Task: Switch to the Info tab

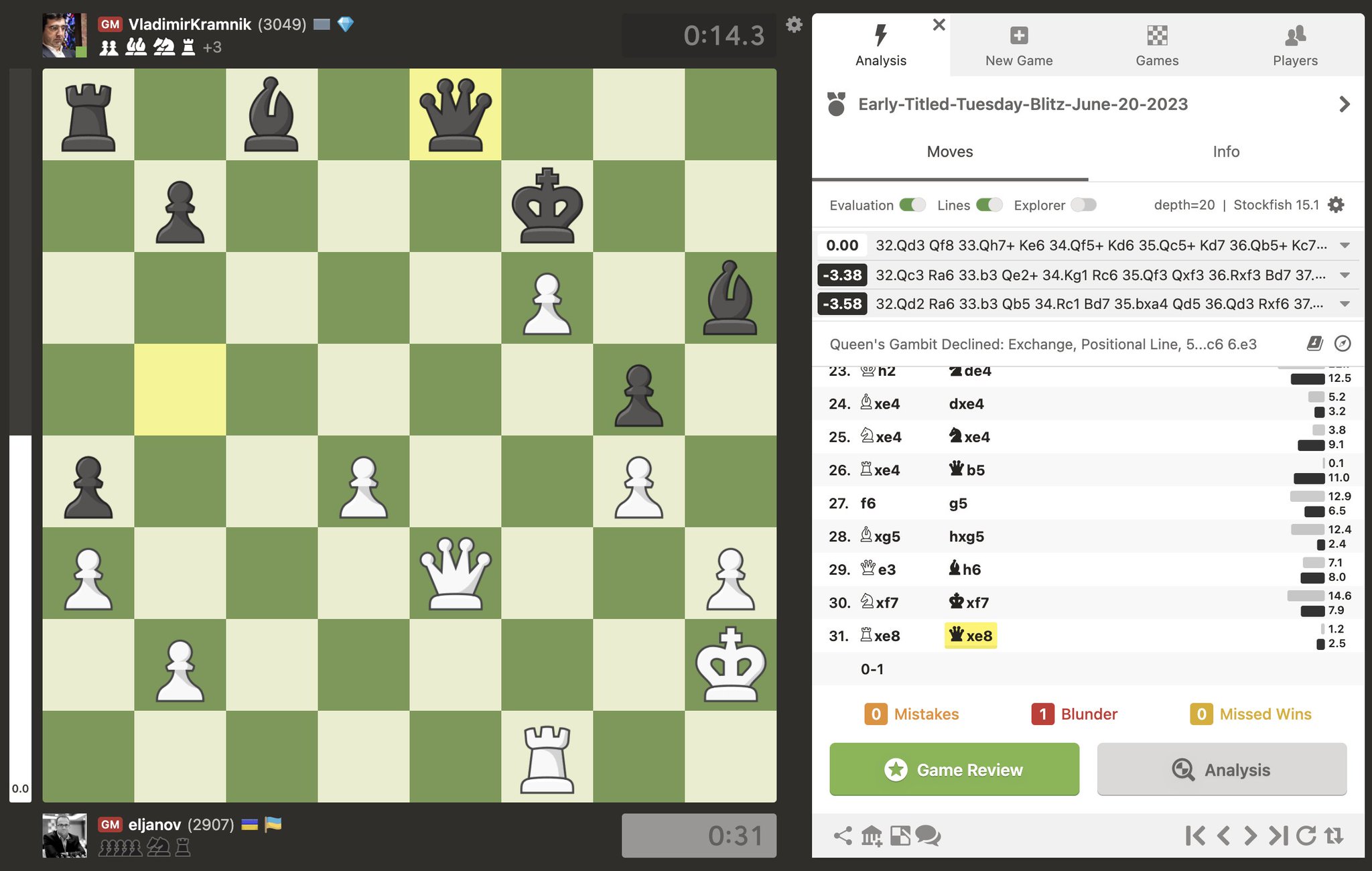Action: click(1224, 151)
